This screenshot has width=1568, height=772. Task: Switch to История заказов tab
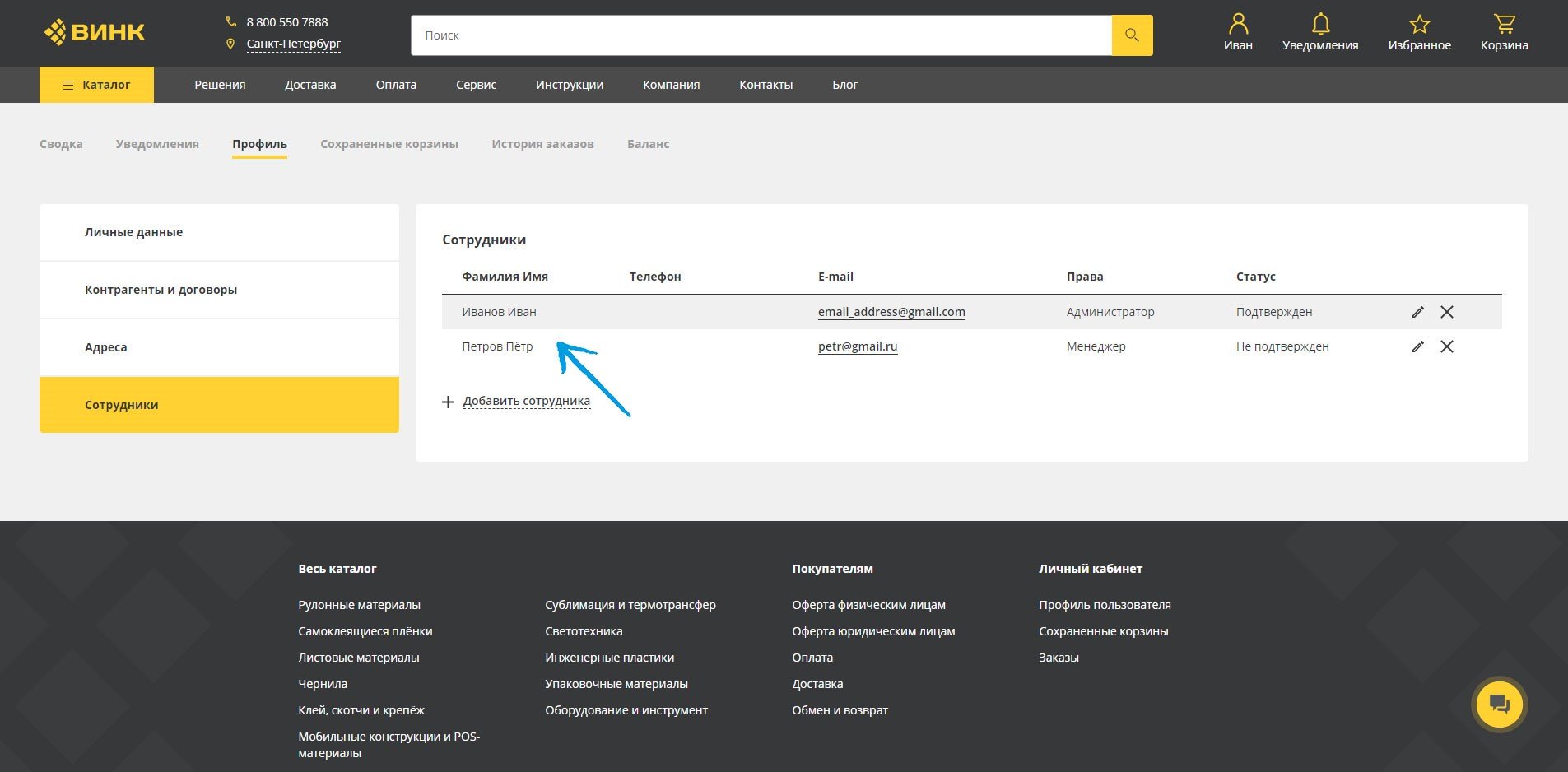pyautogui.click(x=542, y=144)
